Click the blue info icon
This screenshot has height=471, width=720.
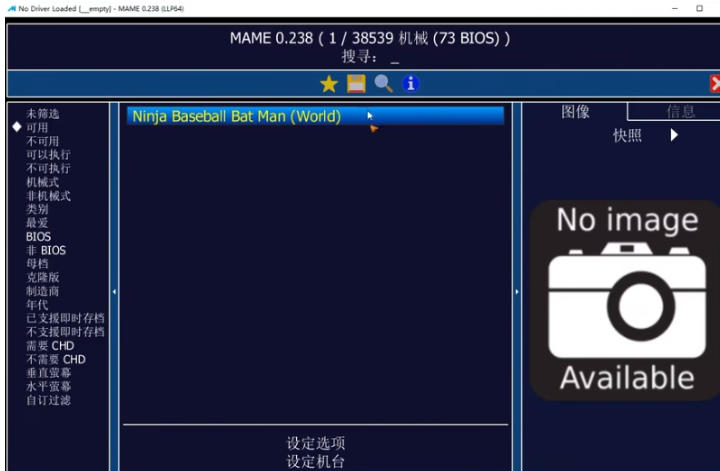click(x=410, y=84)
